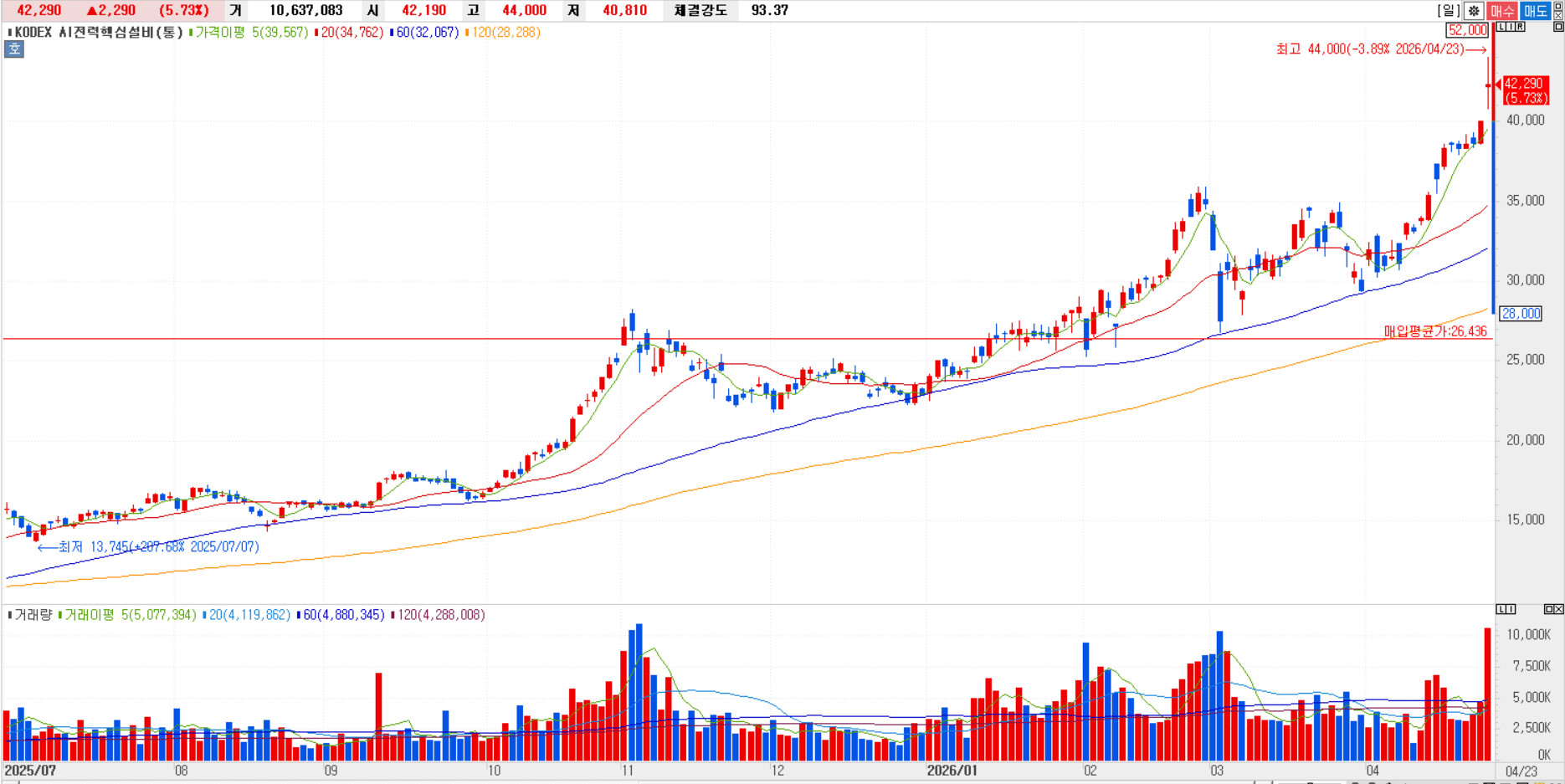Maximize the price chart pane

[x=1557, y=27]
